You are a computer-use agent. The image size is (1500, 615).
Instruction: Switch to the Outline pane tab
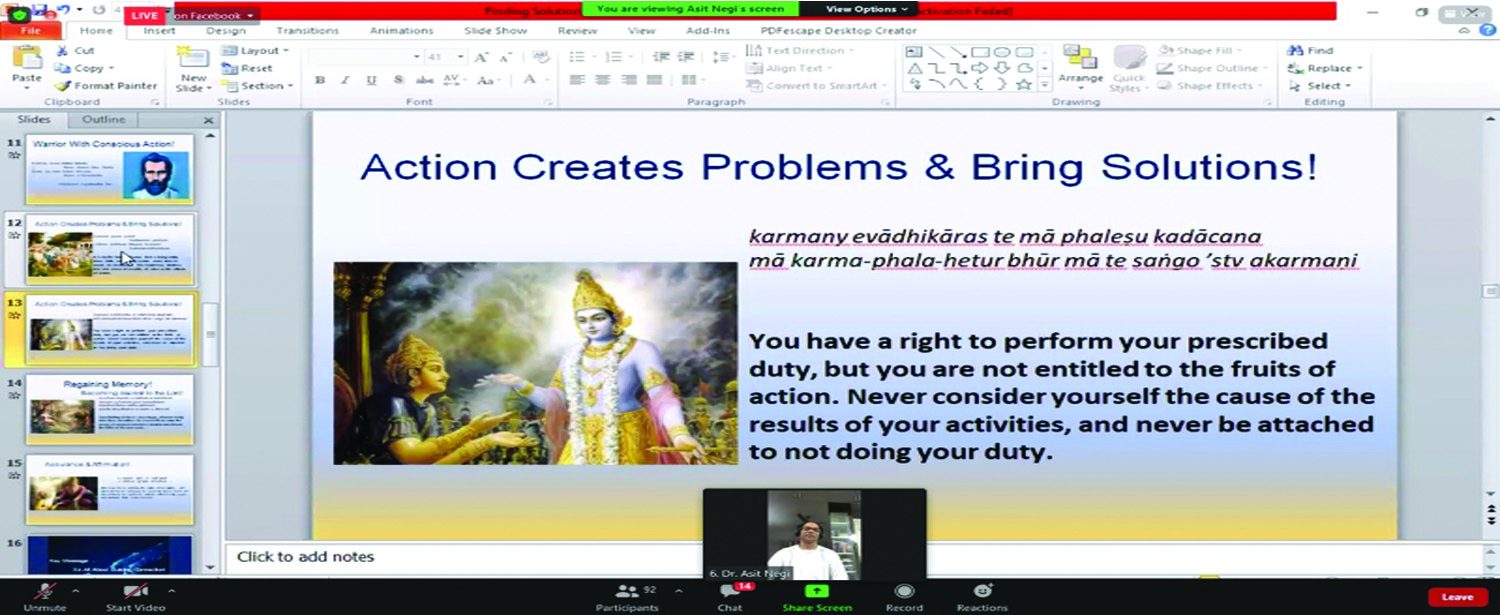tap(103, 120)
